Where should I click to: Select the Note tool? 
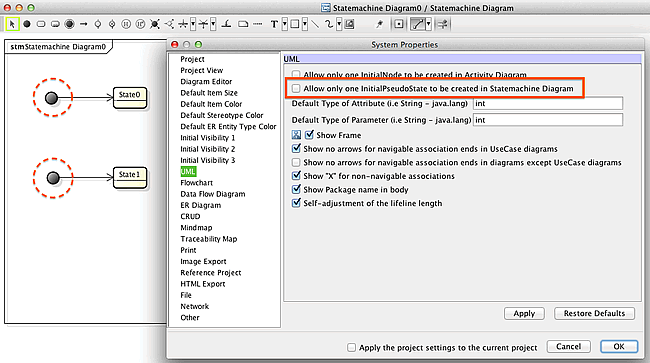click(243, 24)
